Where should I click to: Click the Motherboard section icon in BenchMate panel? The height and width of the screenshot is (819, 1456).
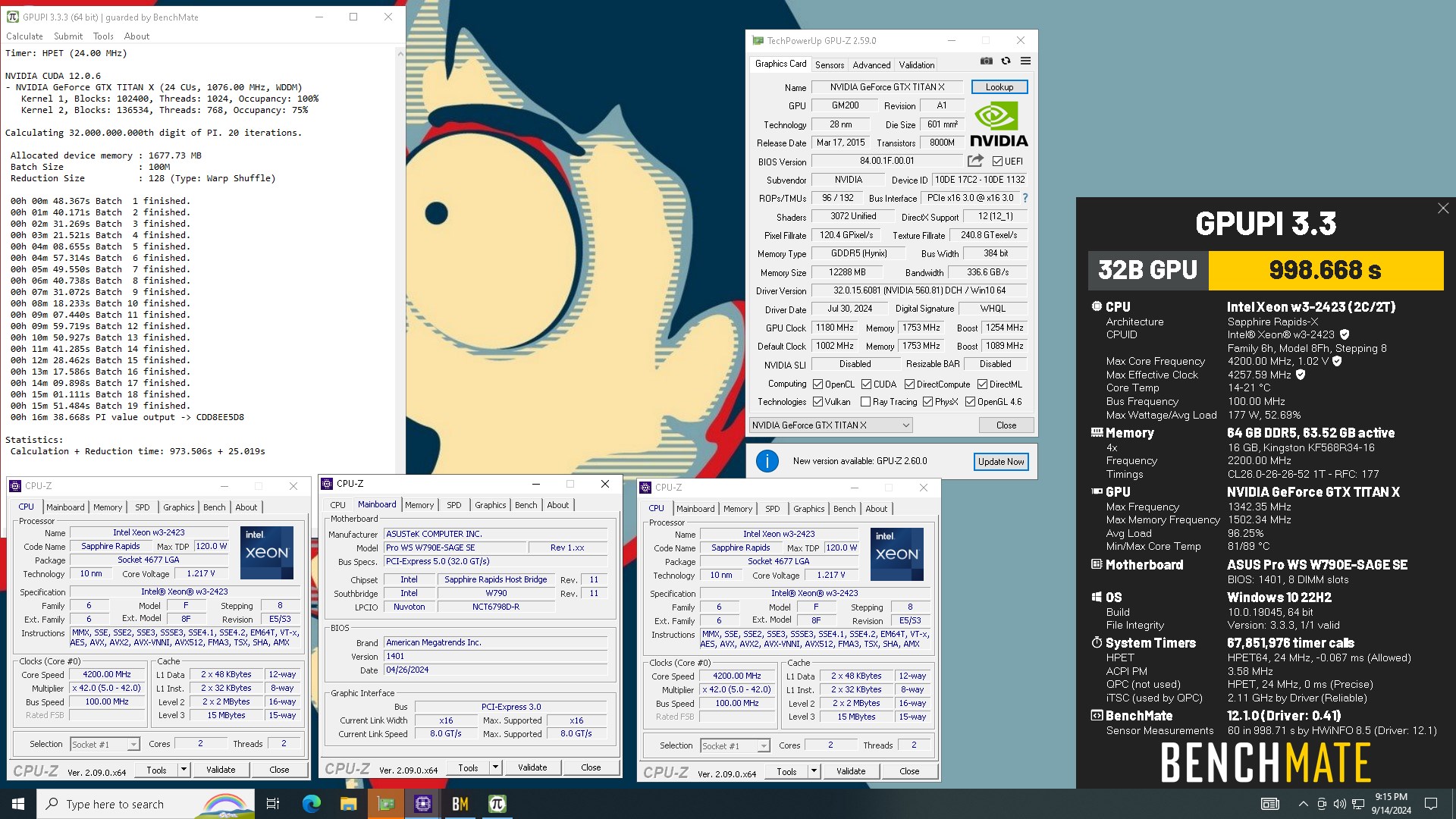pos(1097,564)
